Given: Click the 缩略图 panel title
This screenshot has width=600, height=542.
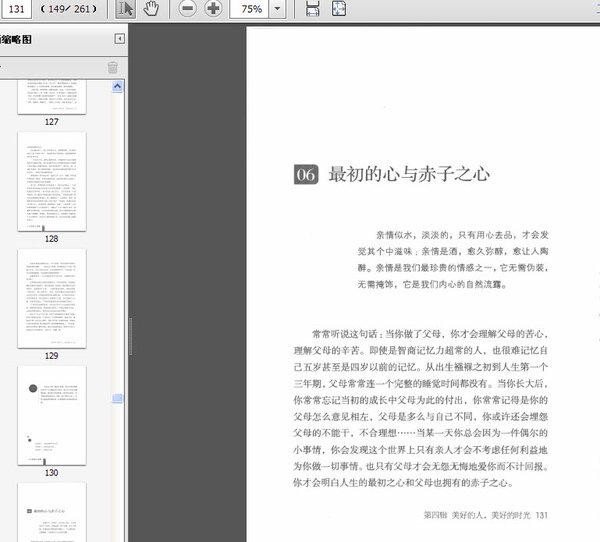Looking at the screenshot, I should [16, 39].
